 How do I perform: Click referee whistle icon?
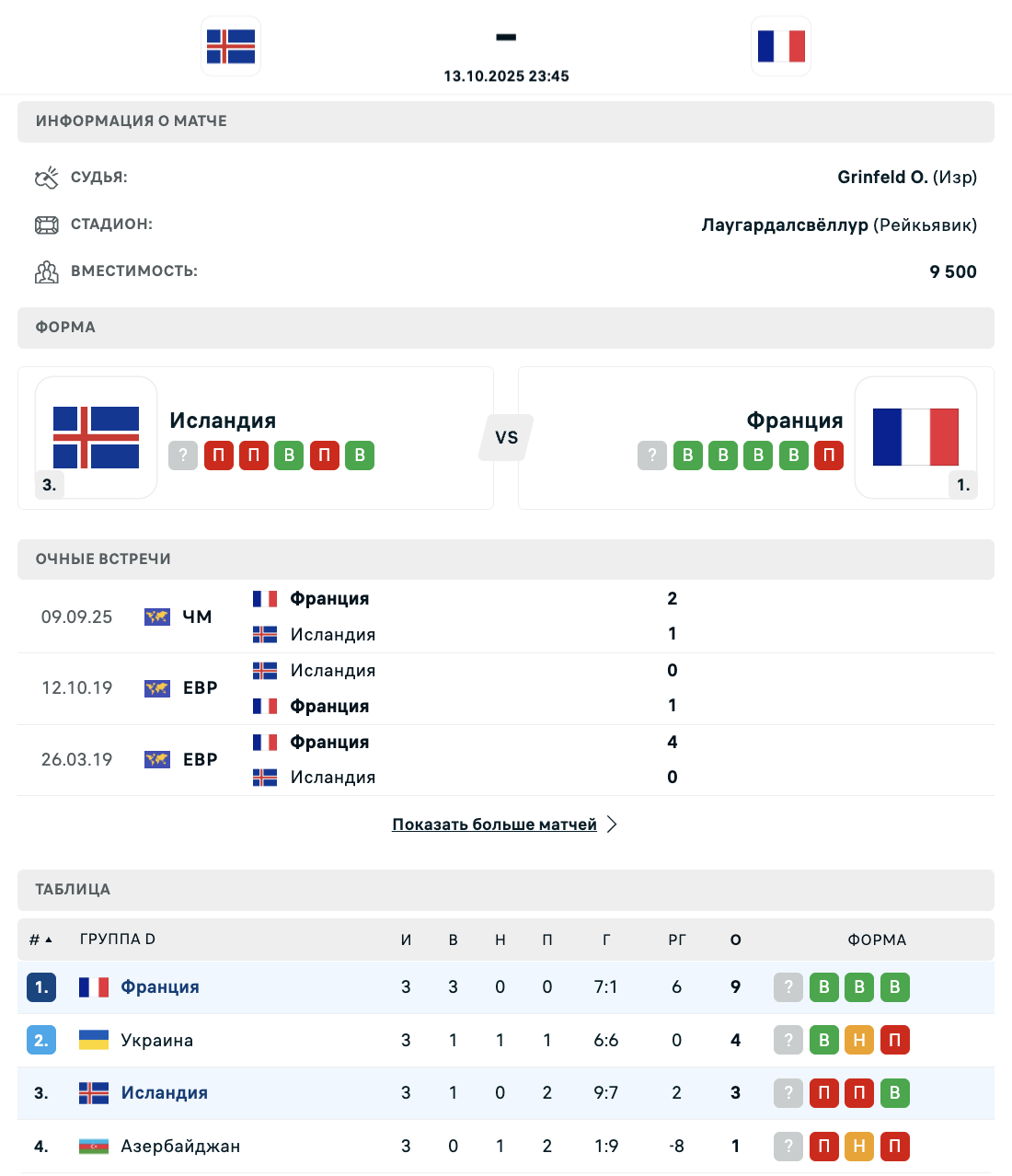46,178
